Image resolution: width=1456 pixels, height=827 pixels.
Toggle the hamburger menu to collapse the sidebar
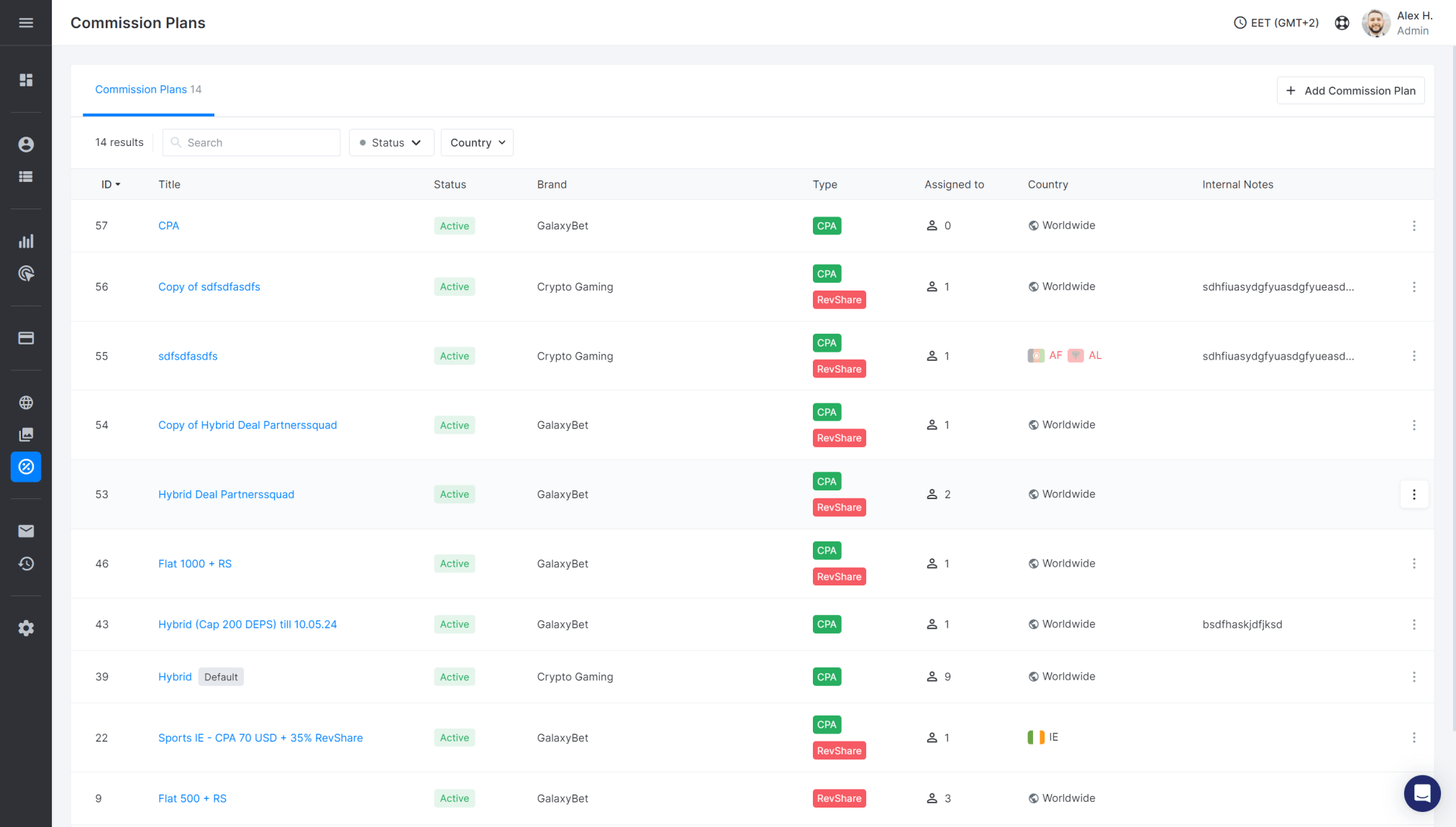26,22
